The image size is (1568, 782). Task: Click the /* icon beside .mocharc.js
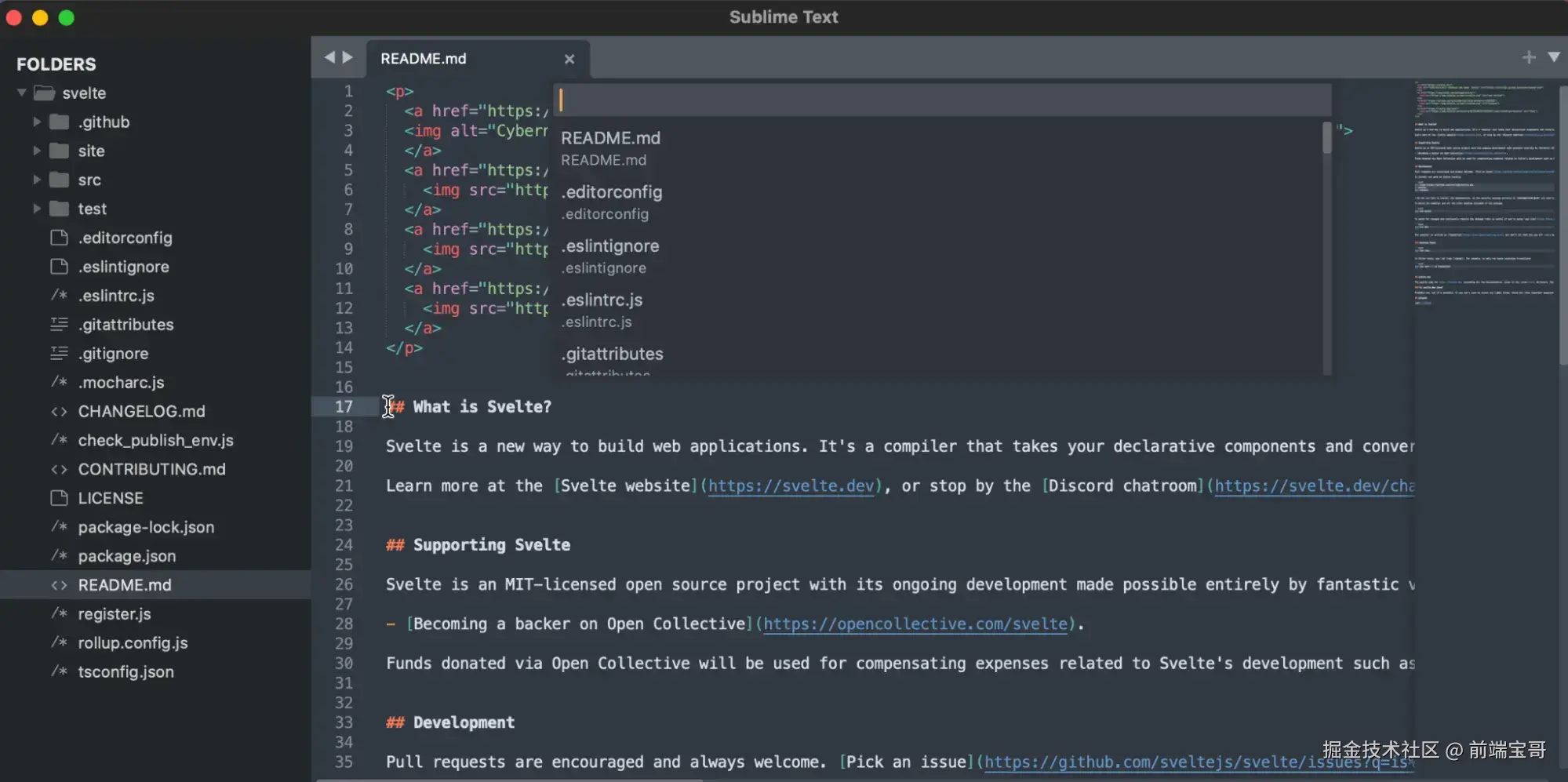click(x=59, y=382)
